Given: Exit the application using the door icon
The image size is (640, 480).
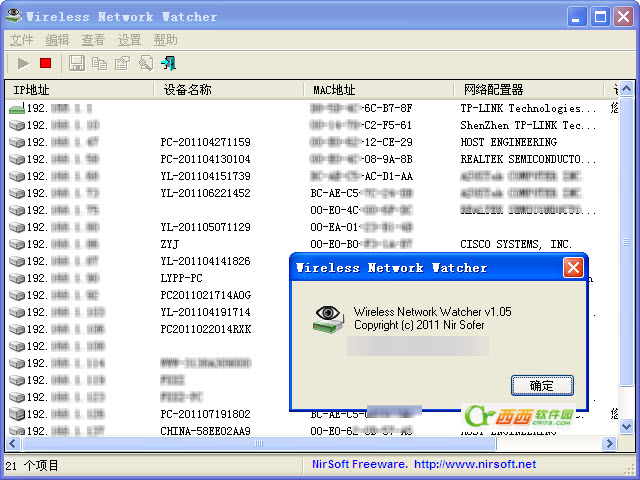Looking at the screenshot, I should 168,63.
